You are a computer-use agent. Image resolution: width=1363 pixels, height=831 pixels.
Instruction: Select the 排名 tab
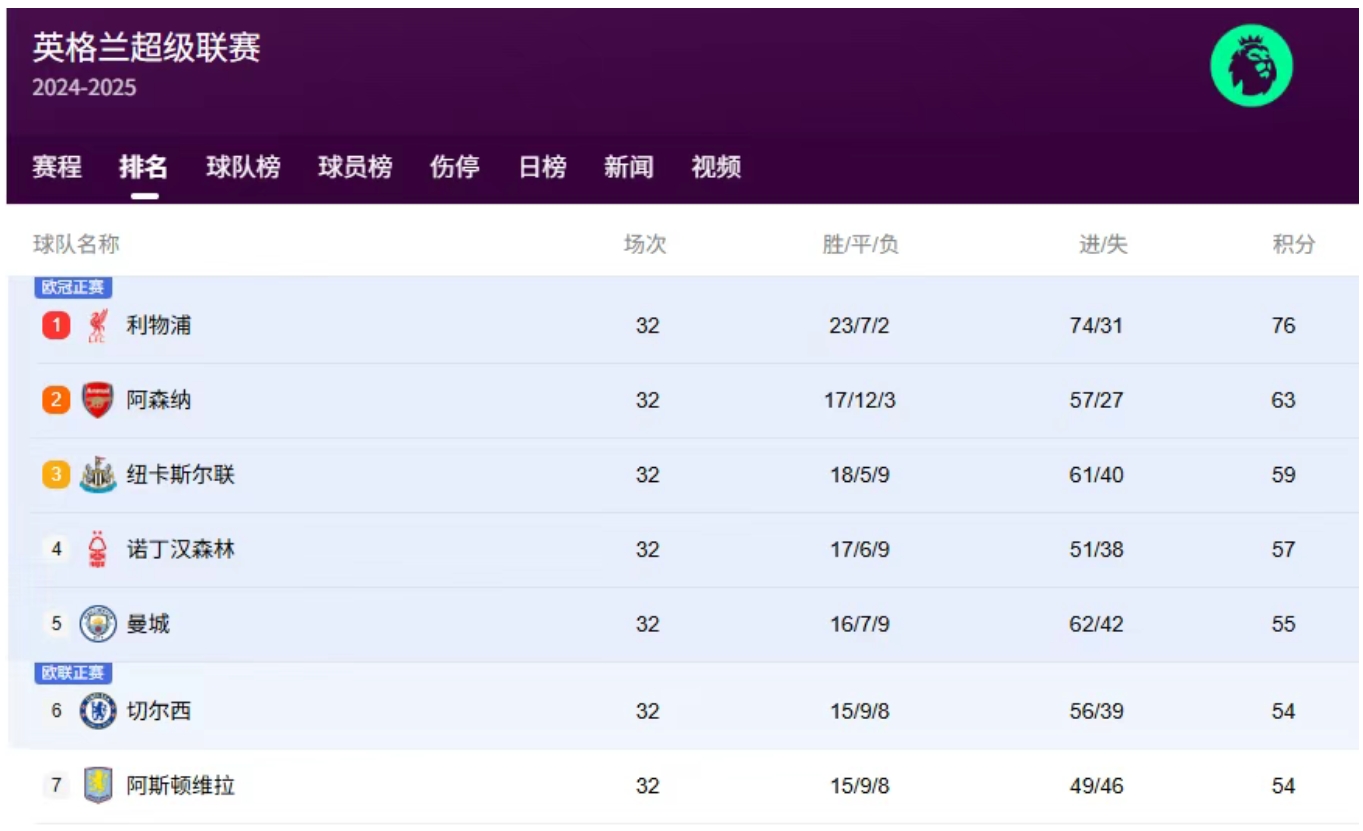point(144,167)
